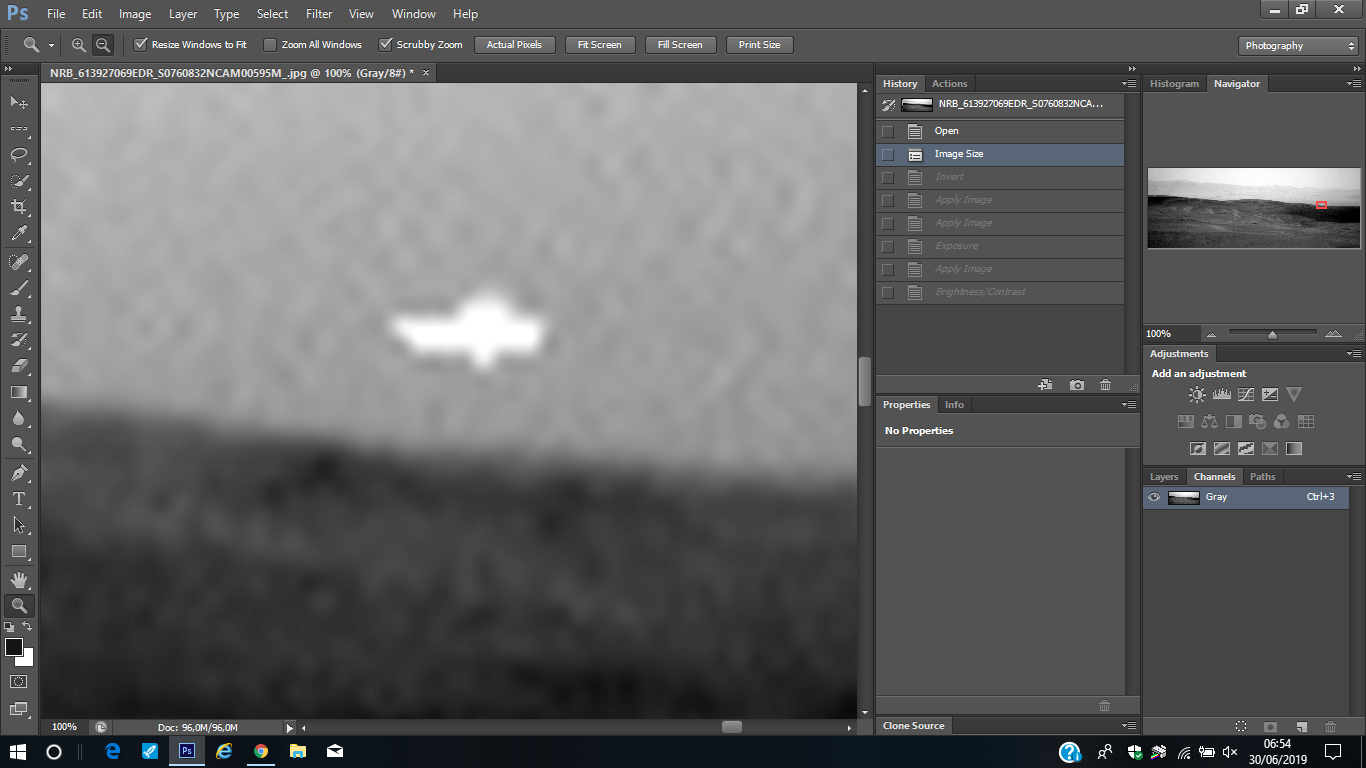Select the Clone Stamp tool
The height and width of the screenshot is (768, 1366).
pos(19,314)
